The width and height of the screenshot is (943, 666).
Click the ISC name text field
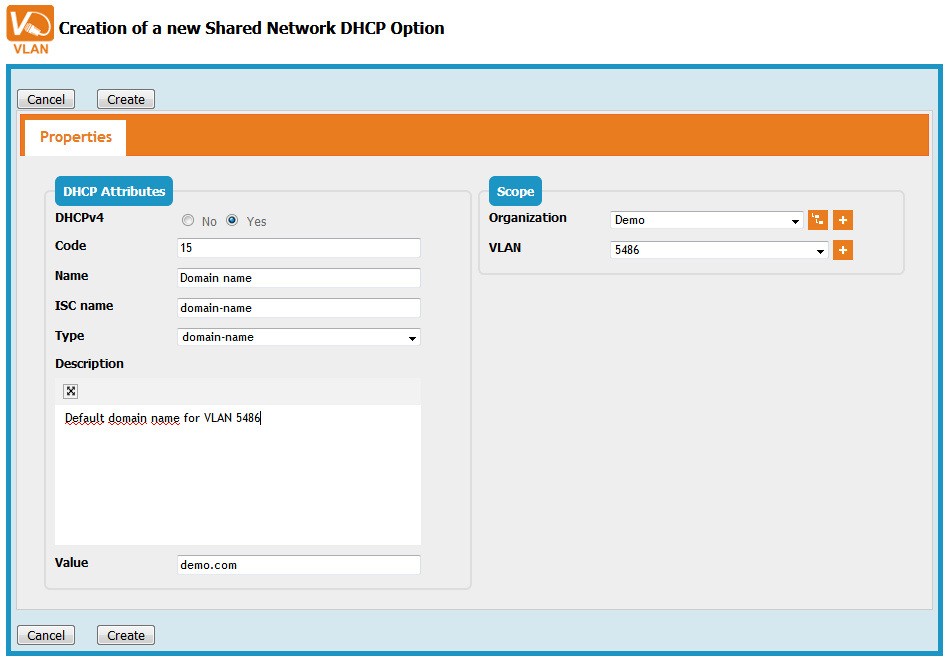pos(298,308)
